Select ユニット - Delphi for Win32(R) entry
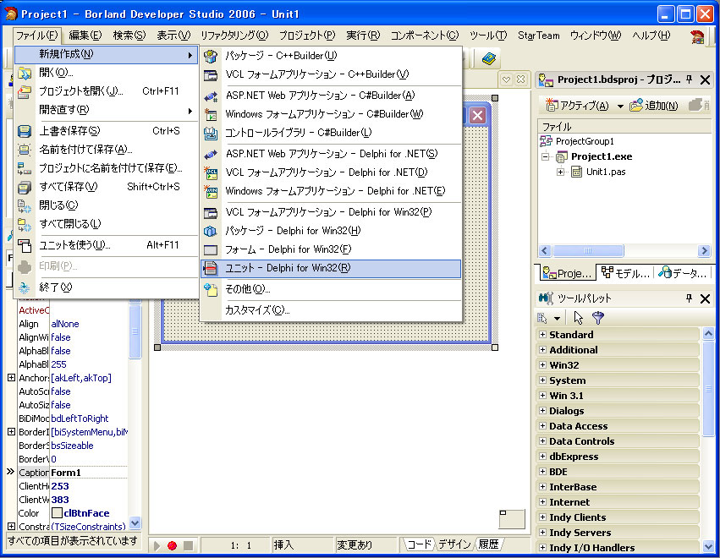720x558 pixels. 331,268
